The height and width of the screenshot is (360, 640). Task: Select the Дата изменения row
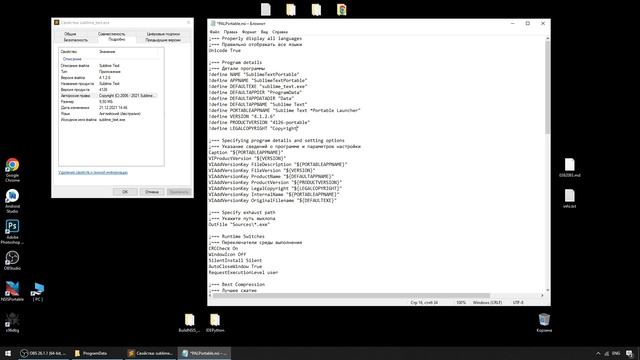click(x=109, y=108)
